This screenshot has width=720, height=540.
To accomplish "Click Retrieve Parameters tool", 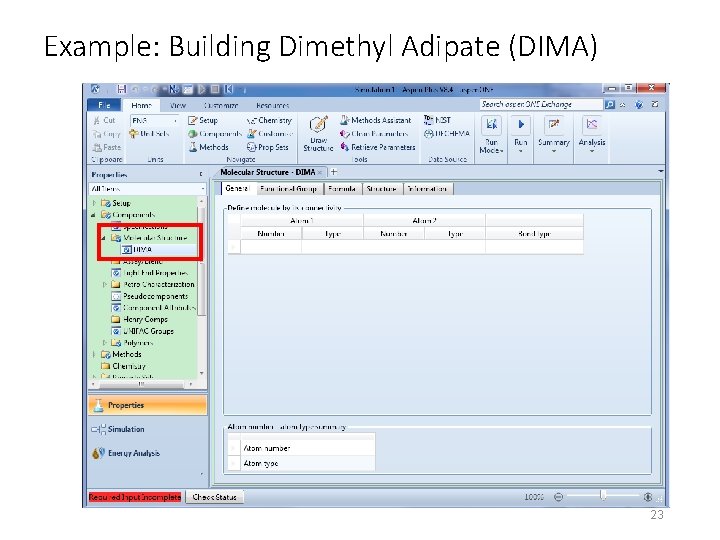I will 377,147.
